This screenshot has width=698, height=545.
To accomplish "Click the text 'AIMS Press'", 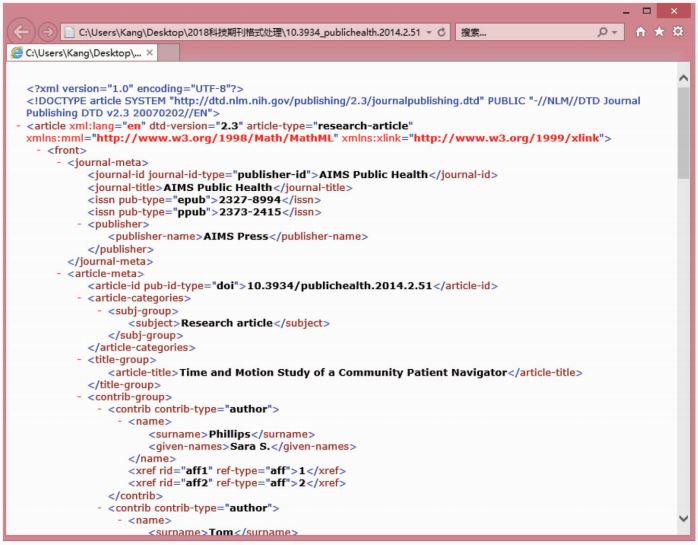I will 236,236.
